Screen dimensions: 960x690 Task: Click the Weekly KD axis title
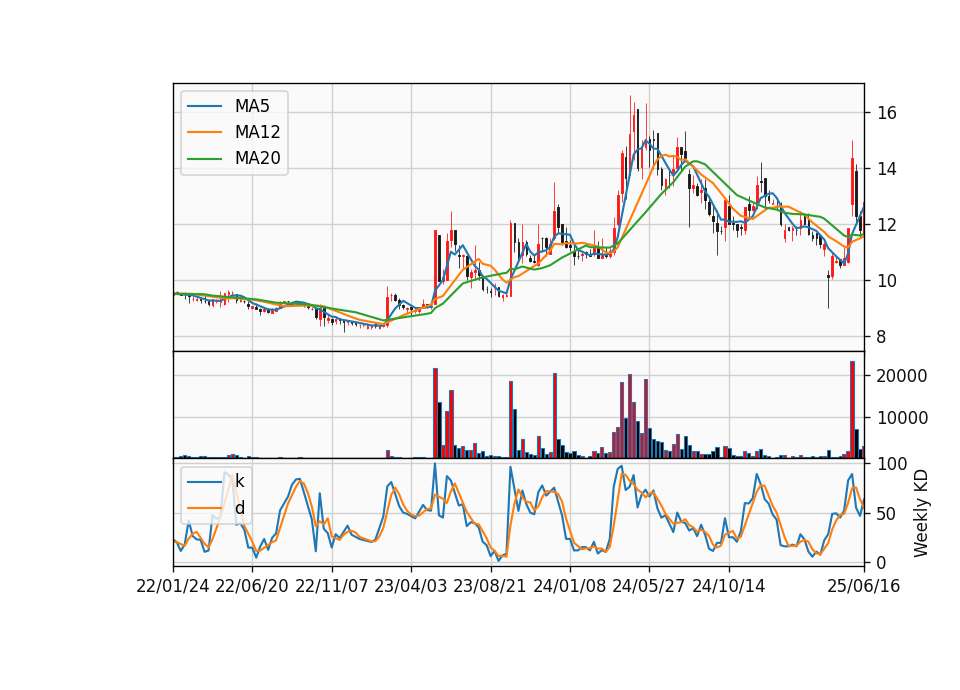point(920,514)
